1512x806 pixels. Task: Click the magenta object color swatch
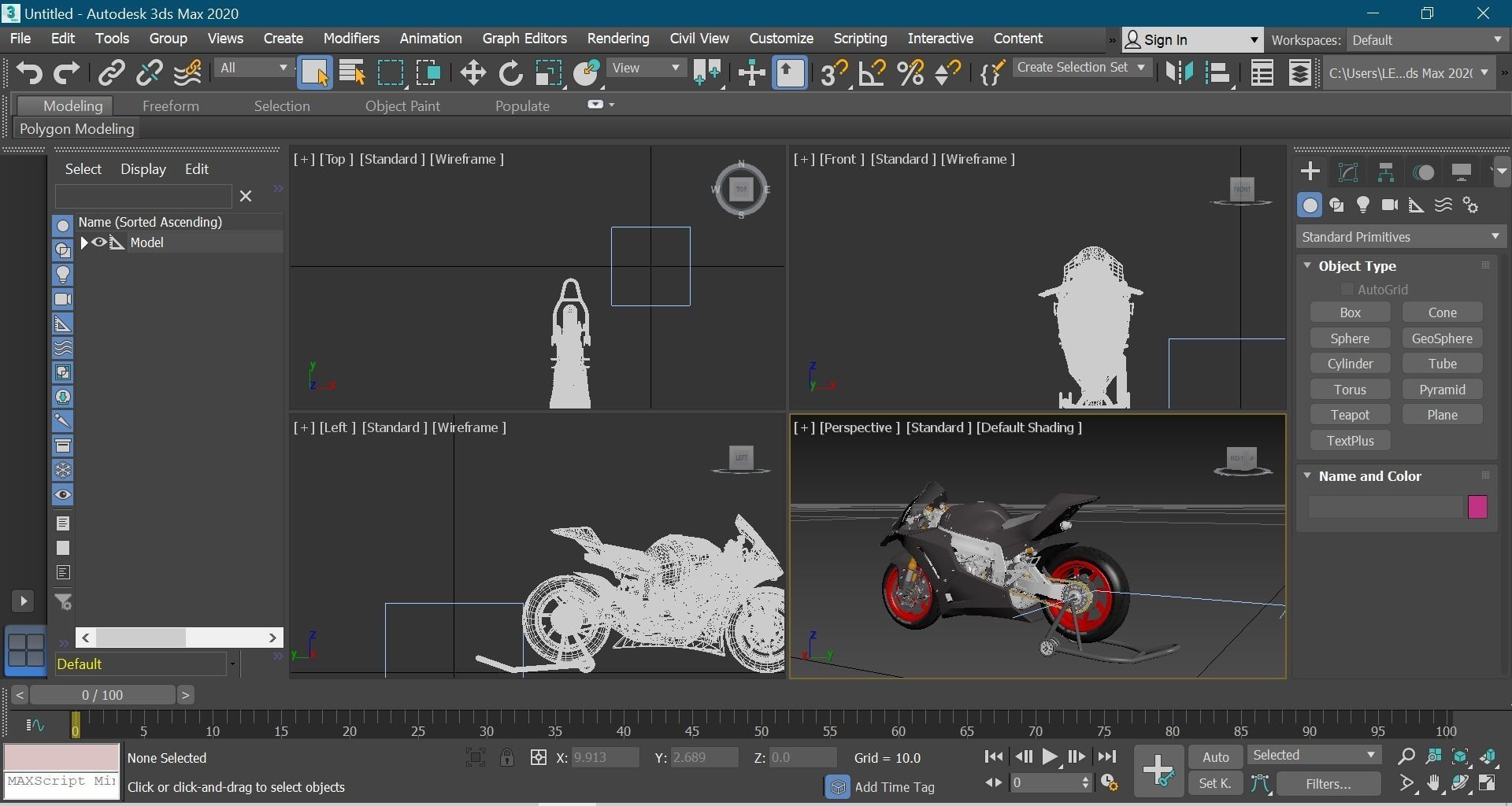(x=1477, y=507)
